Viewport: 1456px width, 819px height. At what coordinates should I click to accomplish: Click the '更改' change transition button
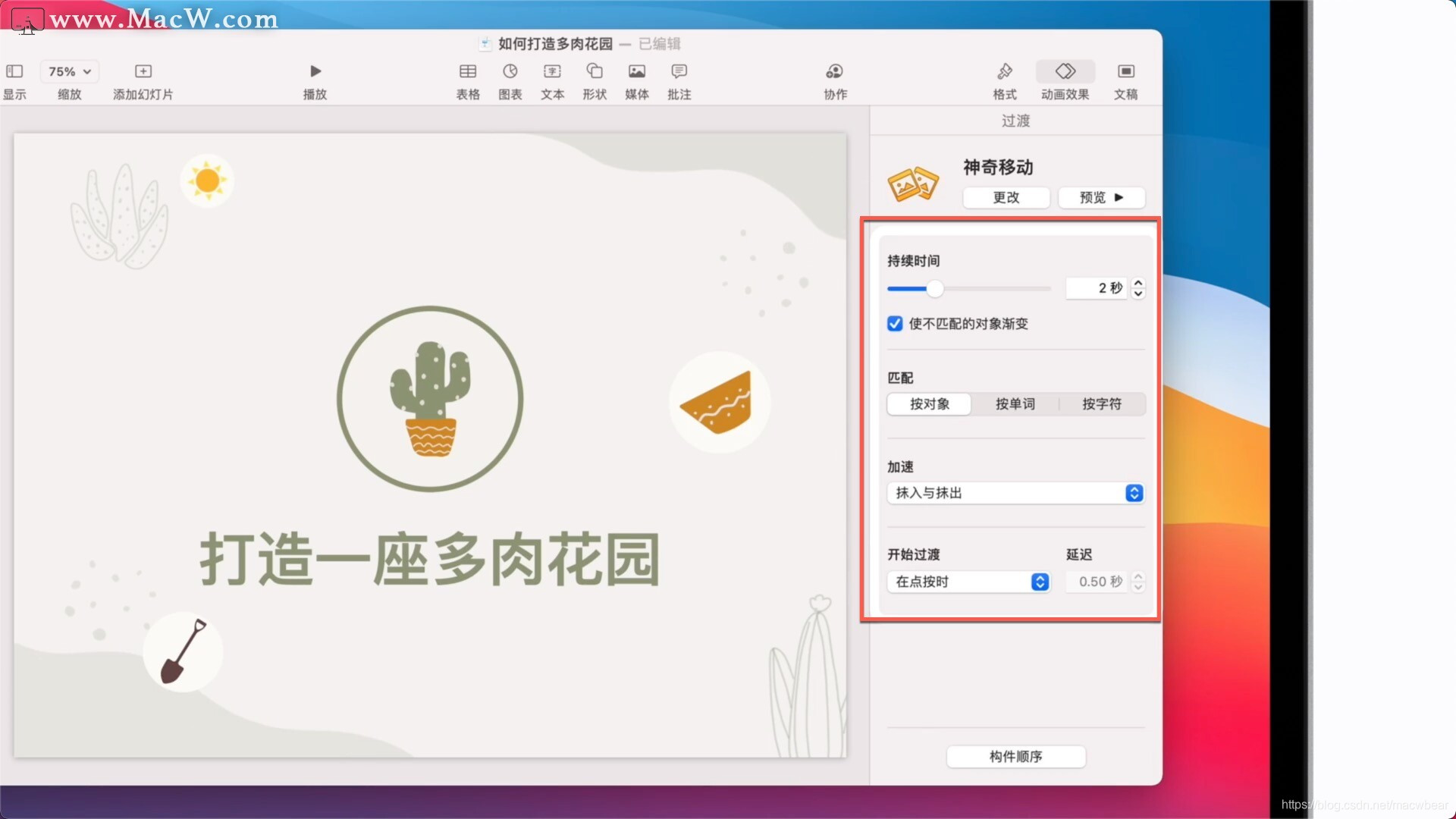1006,197
